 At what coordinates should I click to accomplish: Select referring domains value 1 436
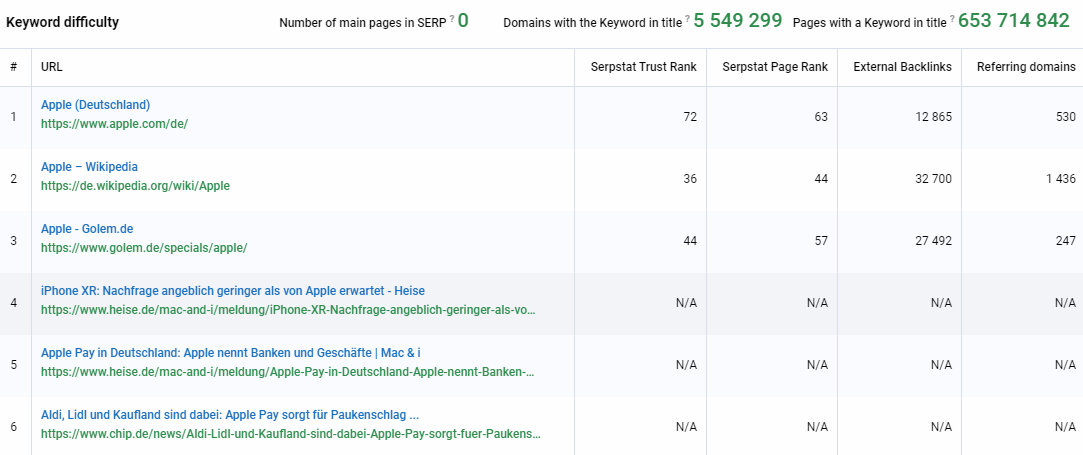coord(1061,179)
